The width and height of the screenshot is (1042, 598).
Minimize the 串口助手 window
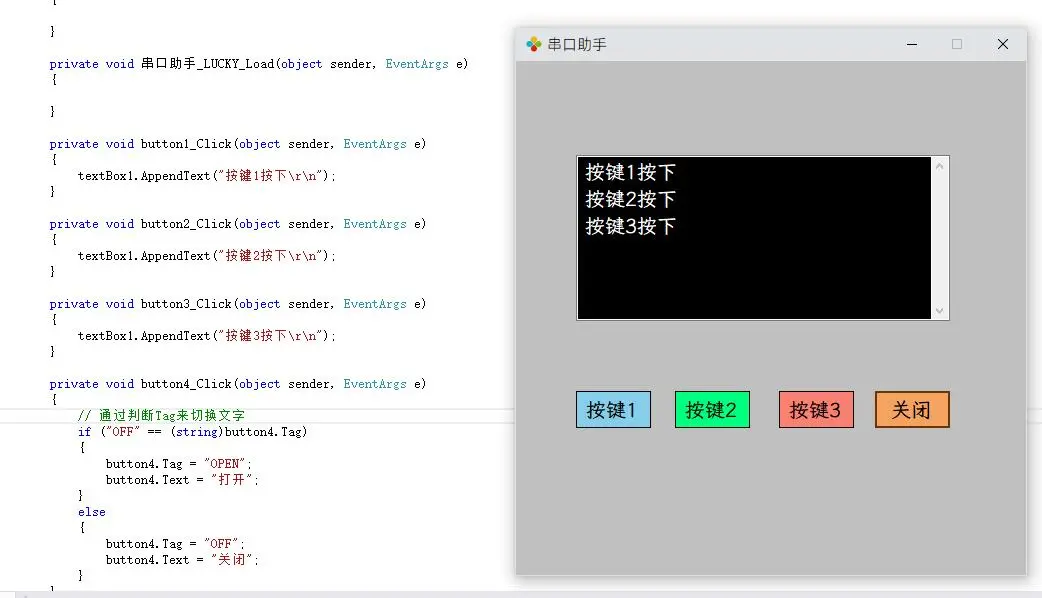coord(911,44)
